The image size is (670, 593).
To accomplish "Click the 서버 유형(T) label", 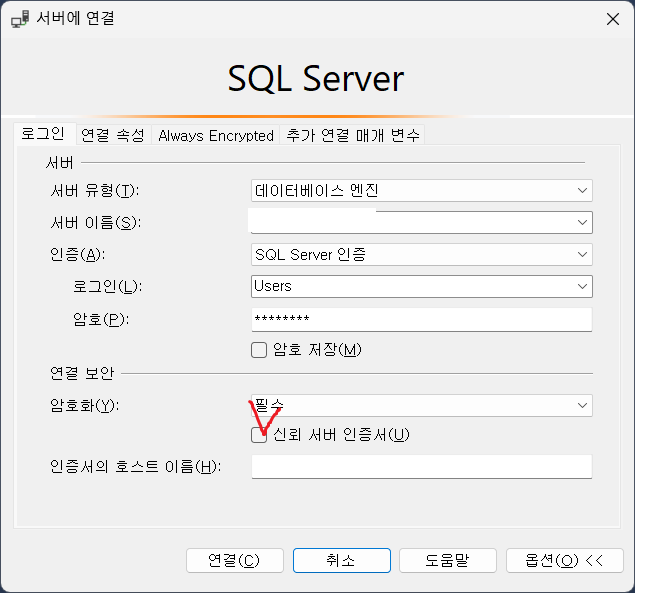I will (95, 191).
